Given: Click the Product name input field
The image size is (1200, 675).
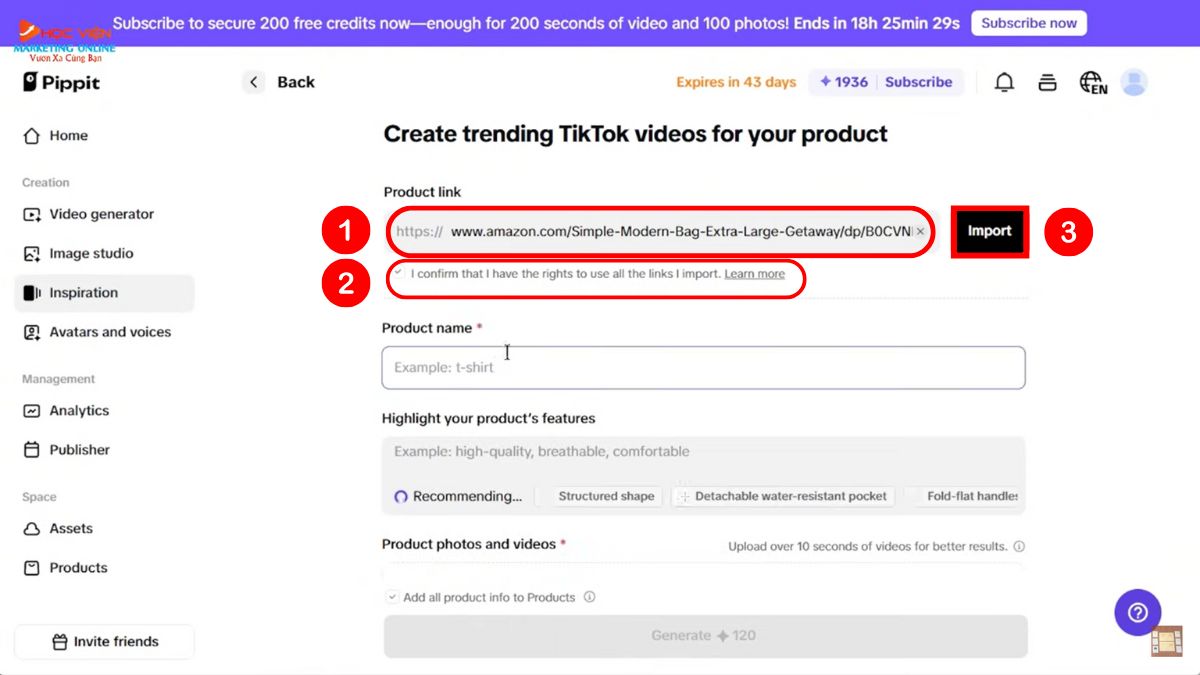Looking at the screenshot, I should click(703, 368).
